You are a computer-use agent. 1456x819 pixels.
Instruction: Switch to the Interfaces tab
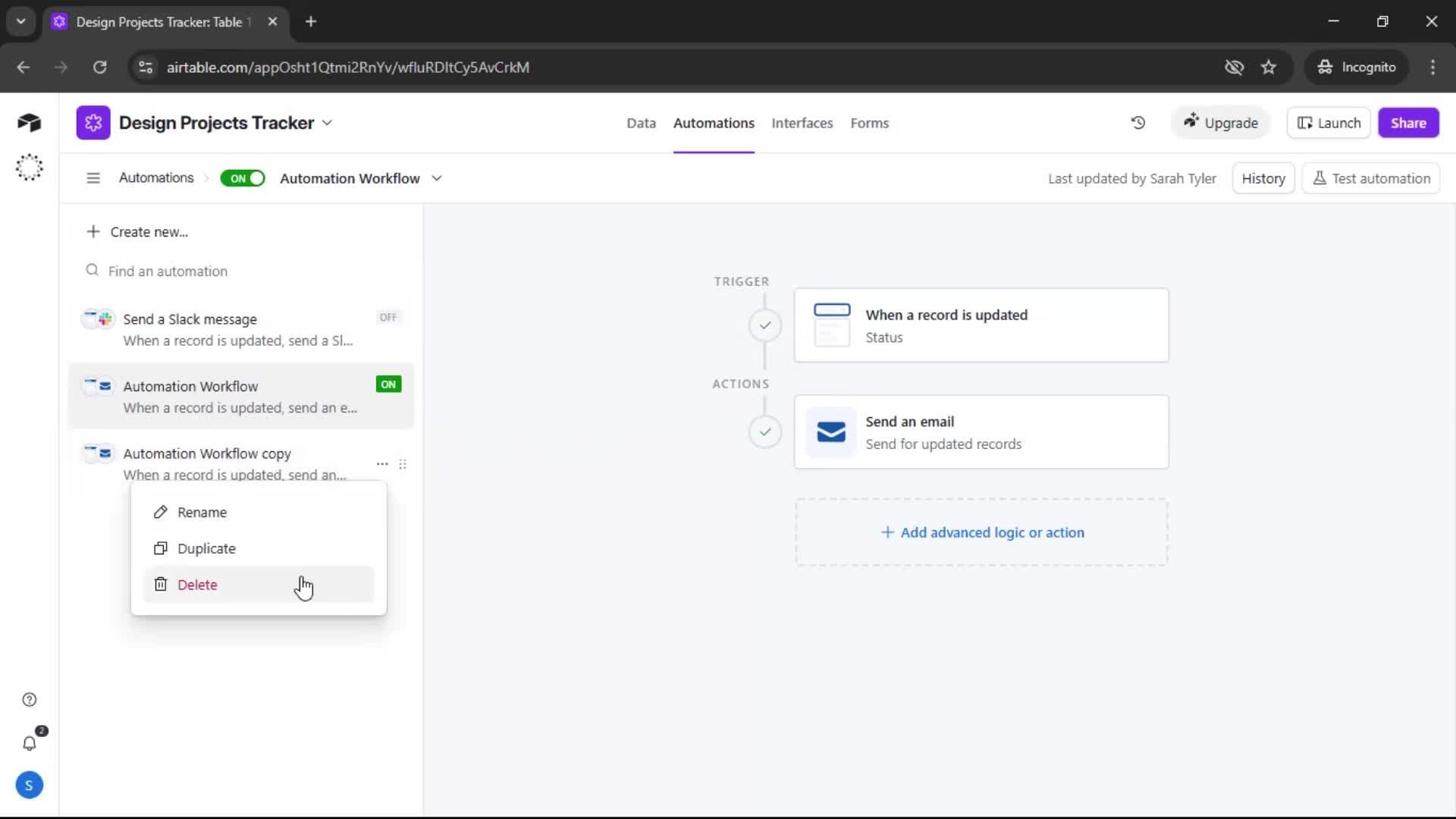[x=802, y=123]
